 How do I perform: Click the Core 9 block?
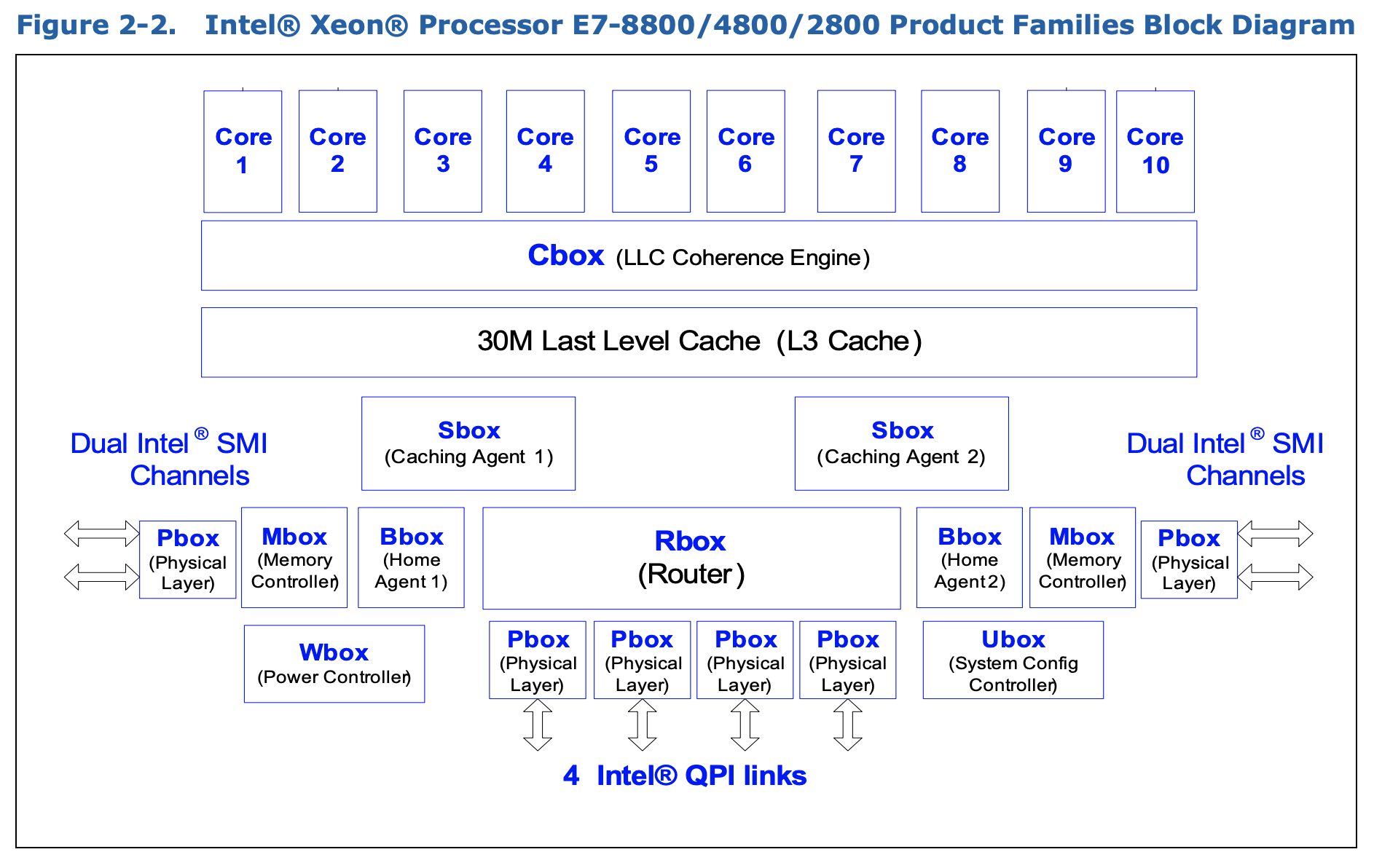[x=1067, y=151]
